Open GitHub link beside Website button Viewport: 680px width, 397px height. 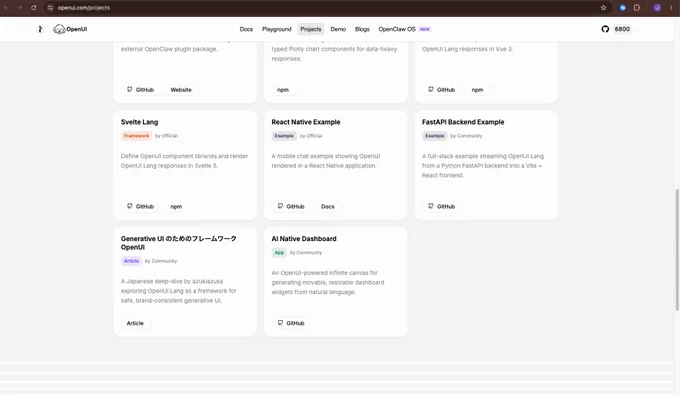click(x=140, y=90)
